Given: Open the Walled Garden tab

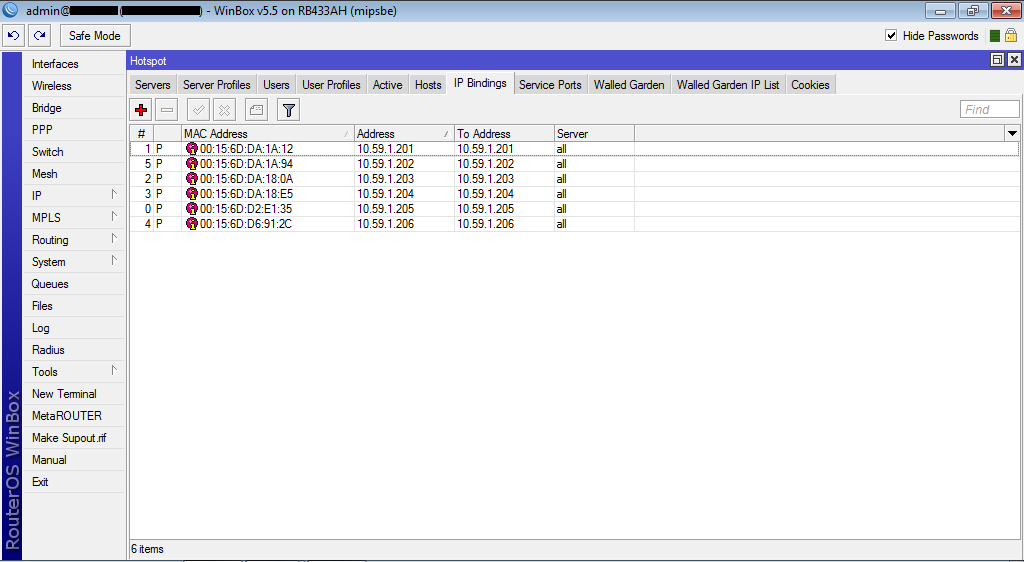Looking at the screenshot, I should point(629,85).
